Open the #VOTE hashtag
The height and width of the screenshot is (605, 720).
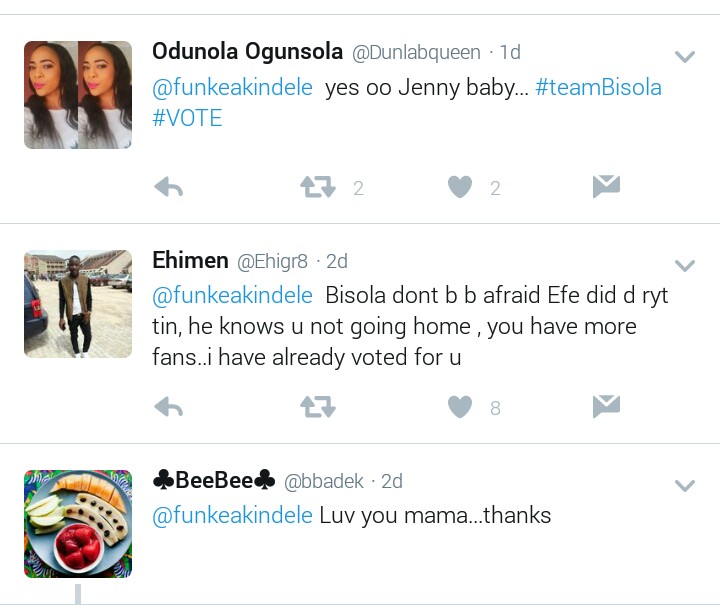click(x=187, y=118)
